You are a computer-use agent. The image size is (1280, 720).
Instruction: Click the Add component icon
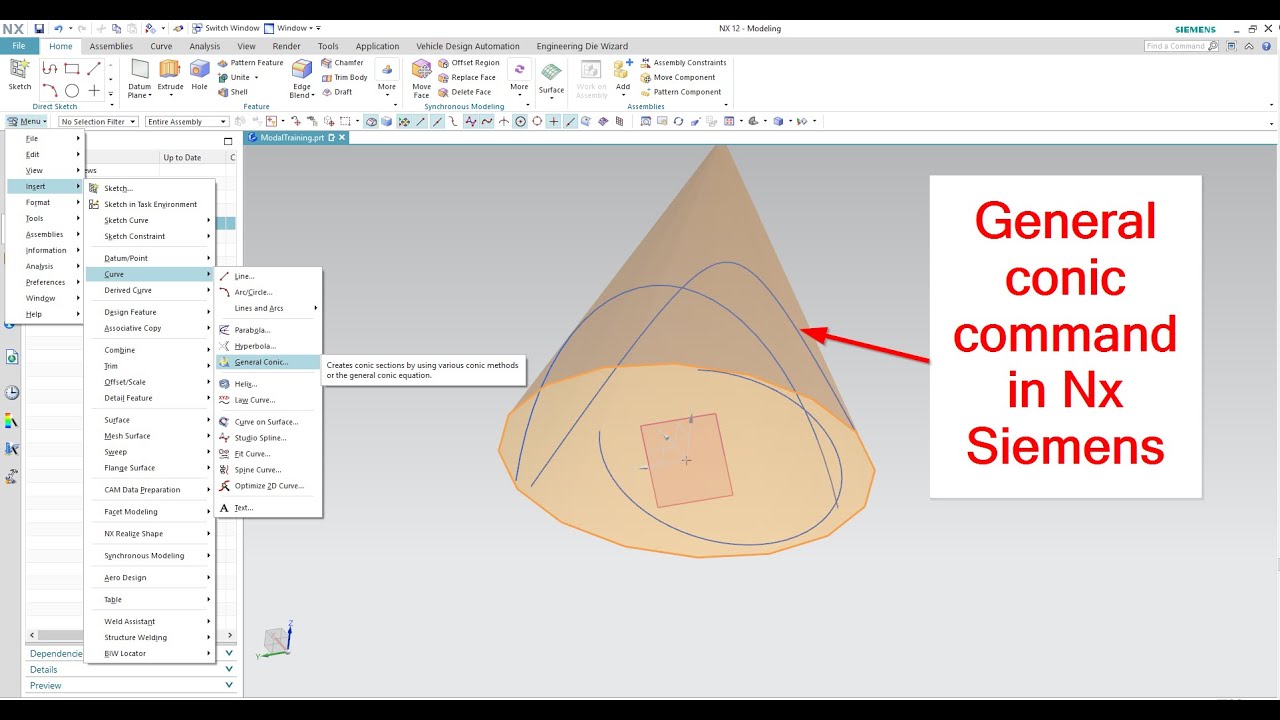click(x=622, y=77)
